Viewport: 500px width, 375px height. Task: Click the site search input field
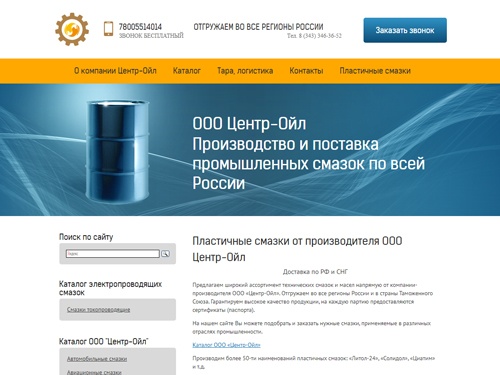point(113,254)
